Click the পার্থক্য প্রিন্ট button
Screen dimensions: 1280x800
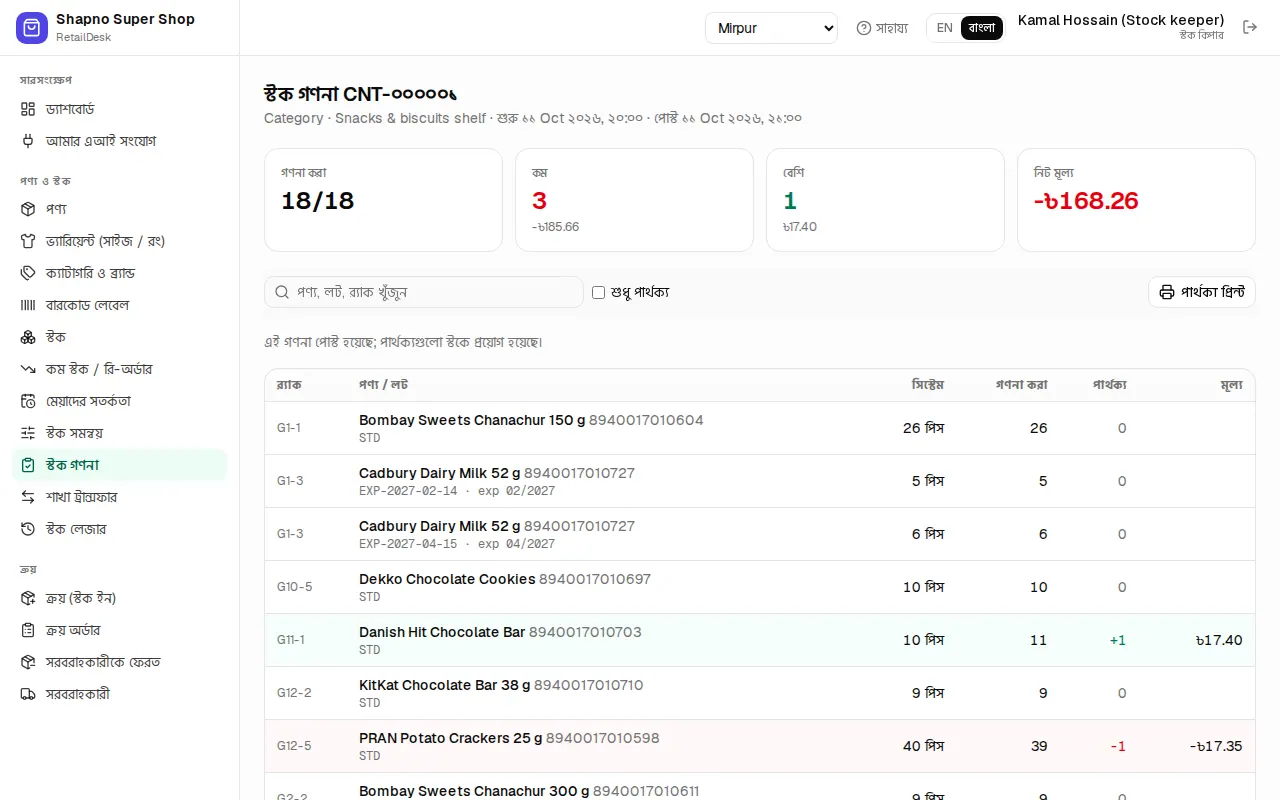(1201, 292)
